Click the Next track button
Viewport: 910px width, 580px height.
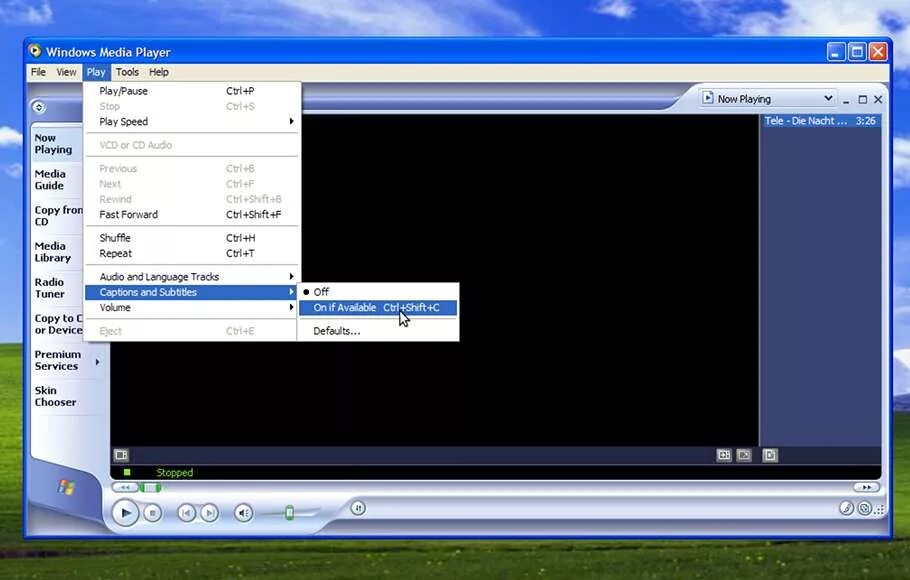coord(210,513)
